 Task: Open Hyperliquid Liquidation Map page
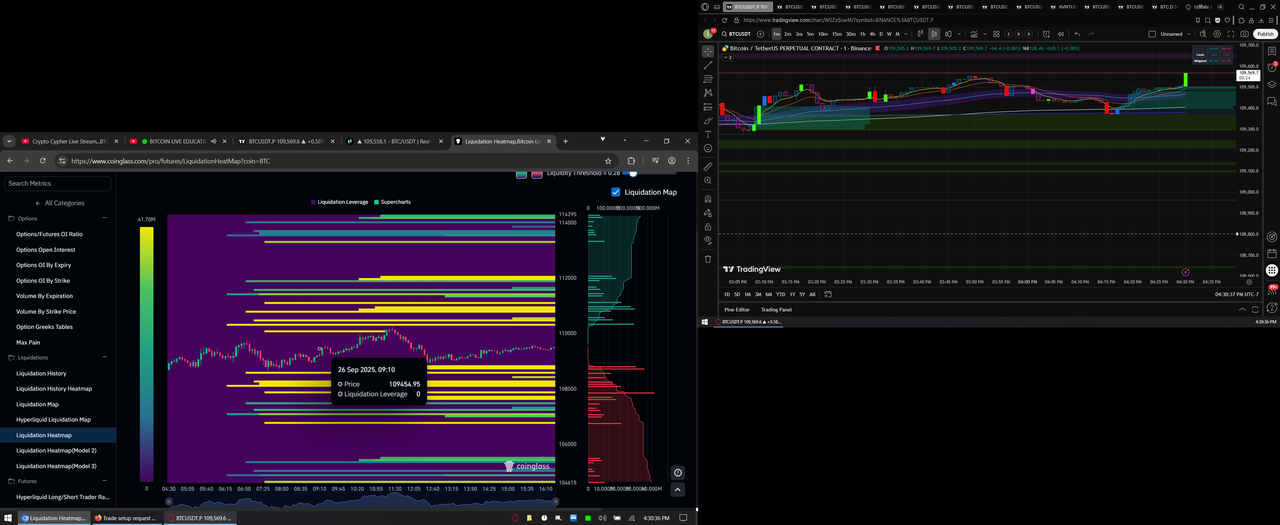(53, 419)
